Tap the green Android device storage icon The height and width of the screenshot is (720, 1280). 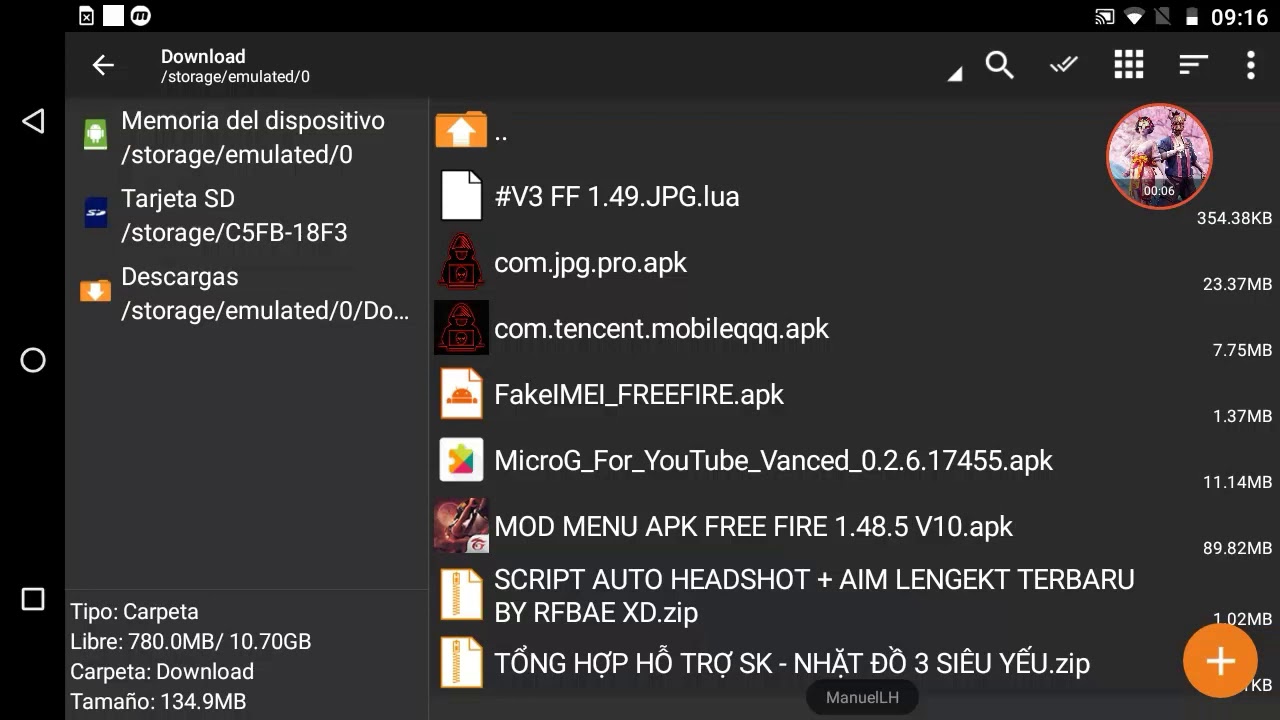95,134
